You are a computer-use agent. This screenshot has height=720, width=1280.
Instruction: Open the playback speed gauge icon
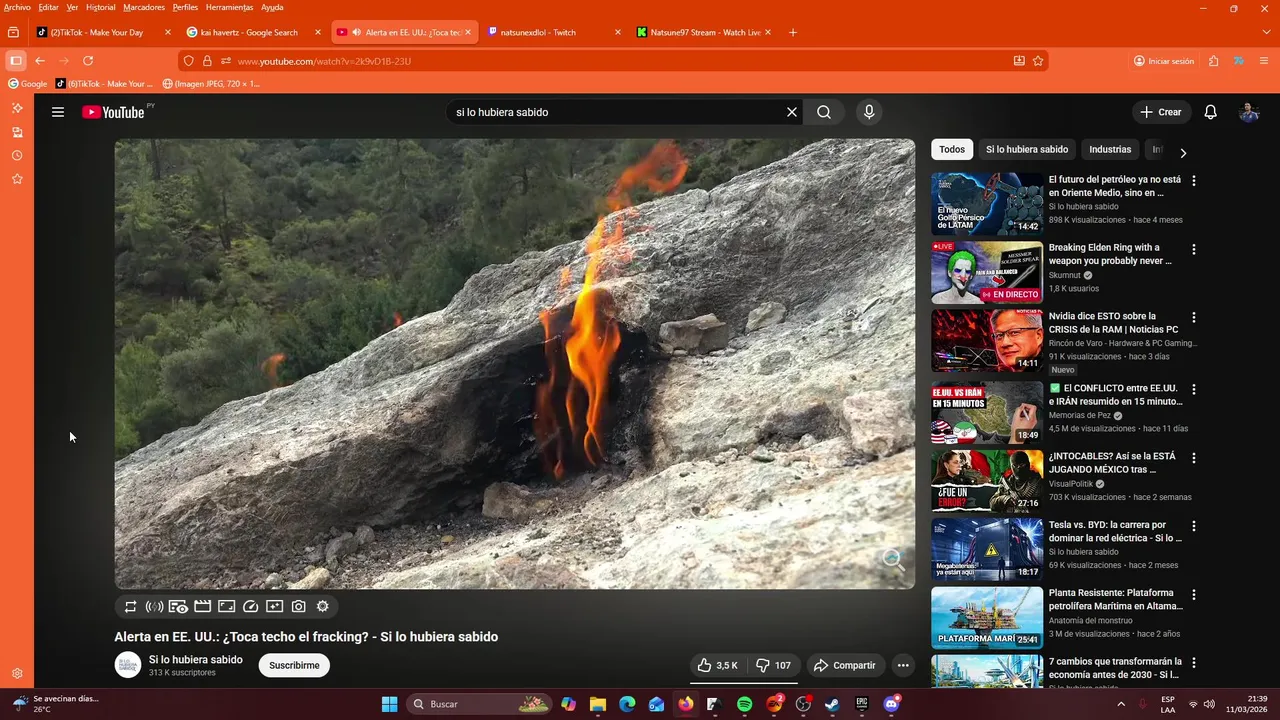[x=251, y=606]
